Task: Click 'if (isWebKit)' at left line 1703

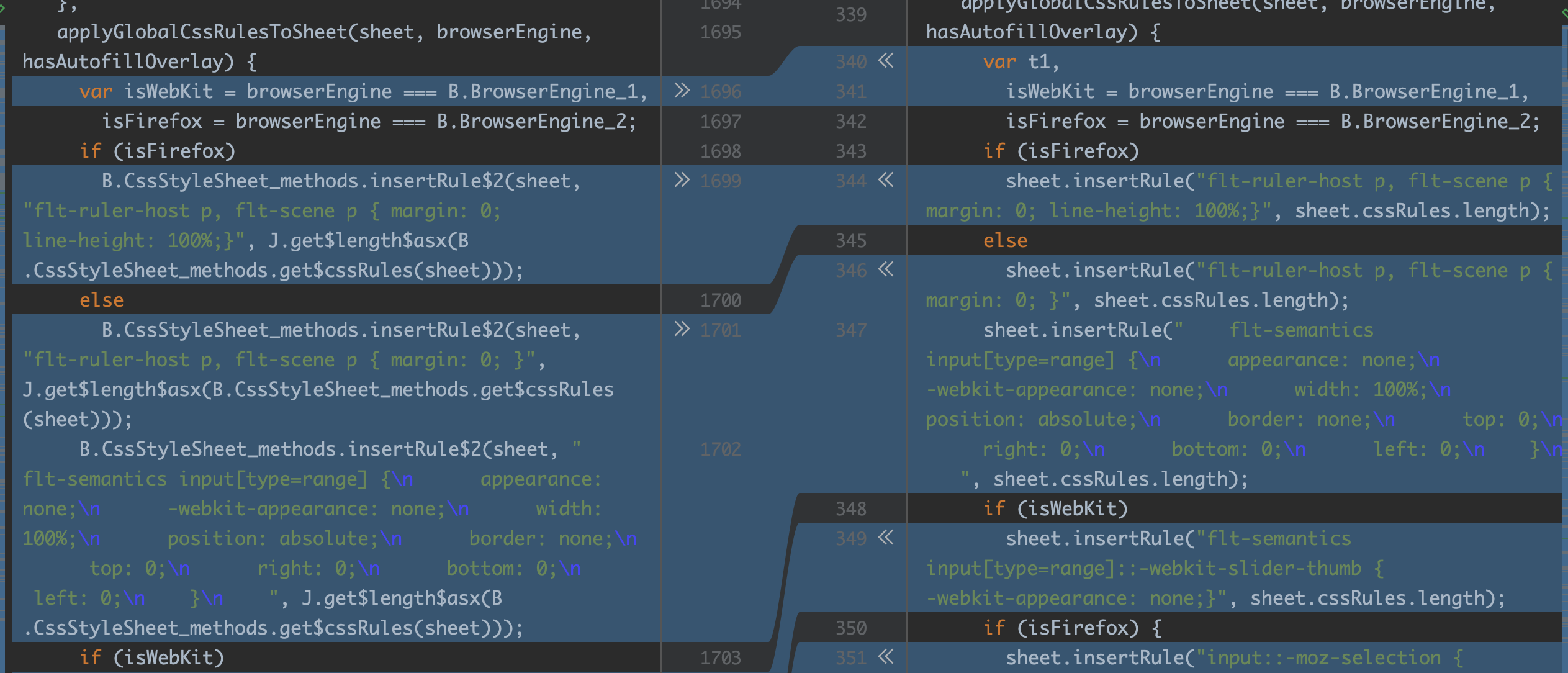Action: [x=151, y=657]
